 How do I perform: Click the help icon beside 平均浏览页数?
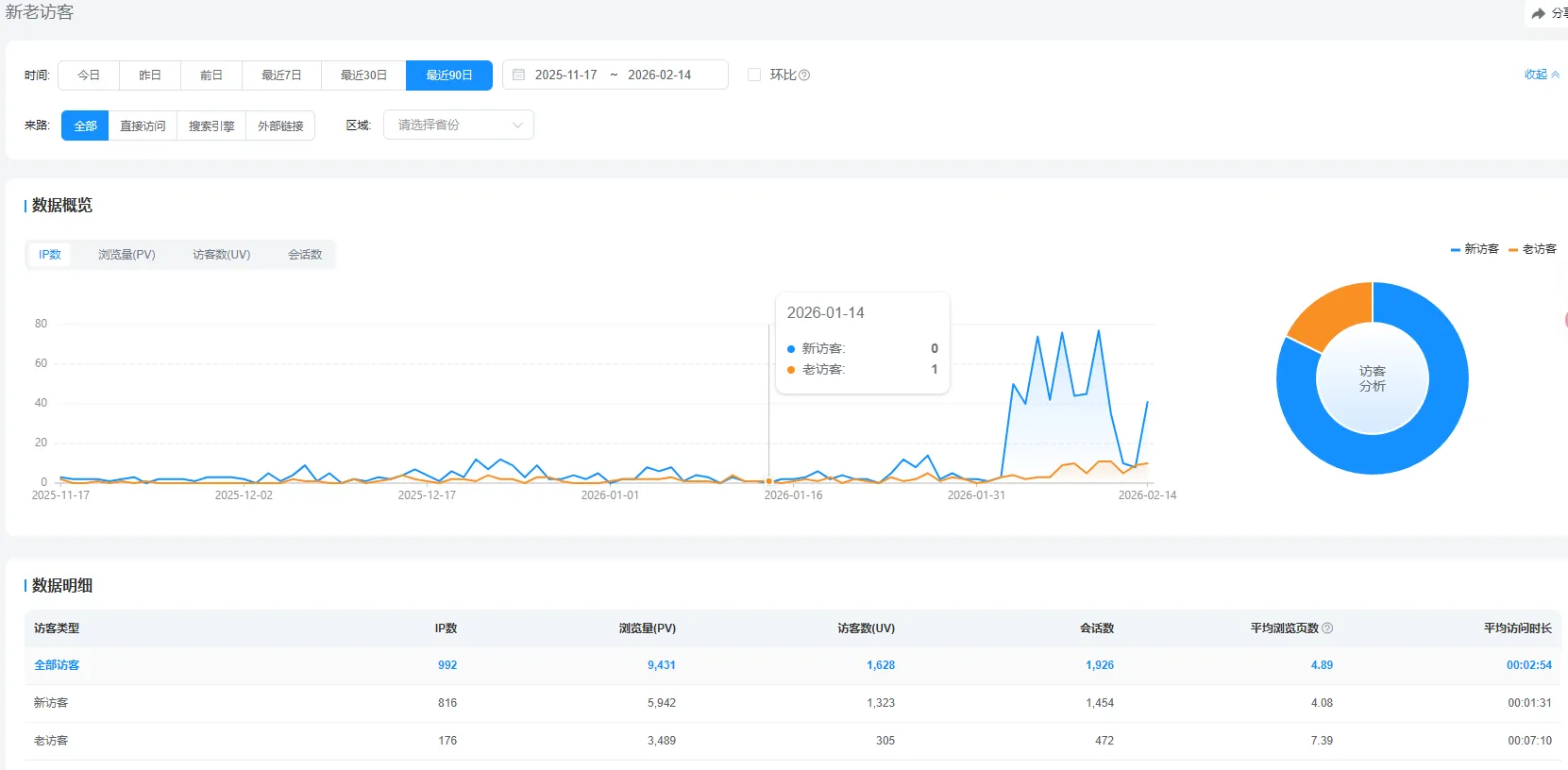point(1327,628)
